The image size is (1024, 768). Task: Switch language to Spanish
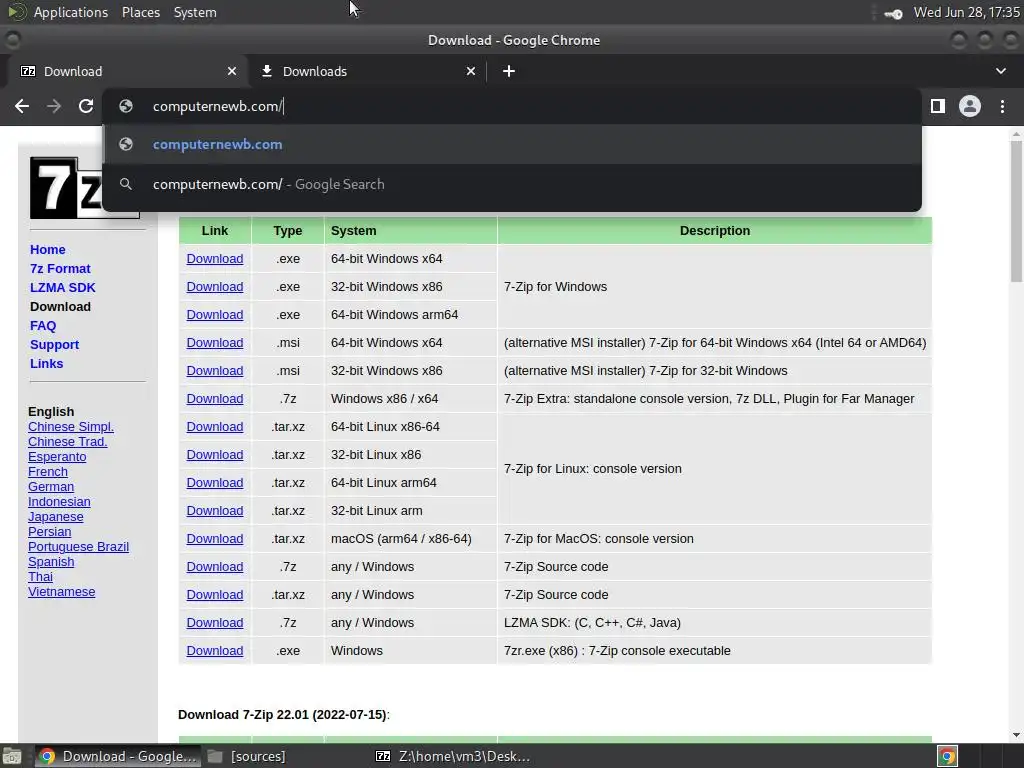51,562
